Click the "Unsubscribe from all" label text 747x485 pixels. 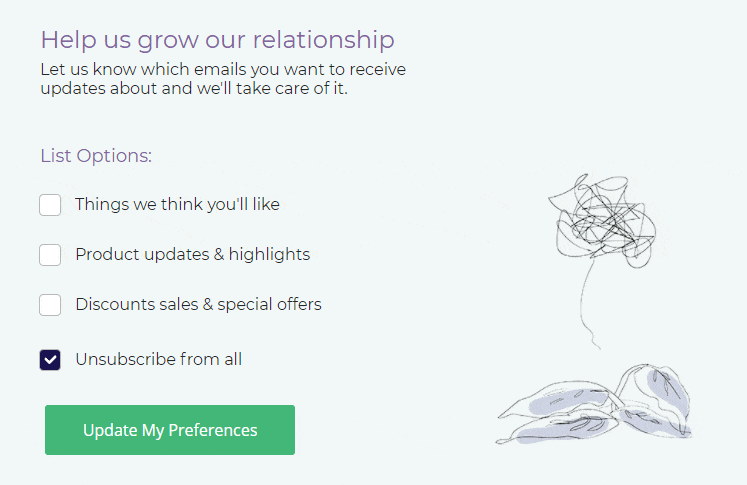158,360
